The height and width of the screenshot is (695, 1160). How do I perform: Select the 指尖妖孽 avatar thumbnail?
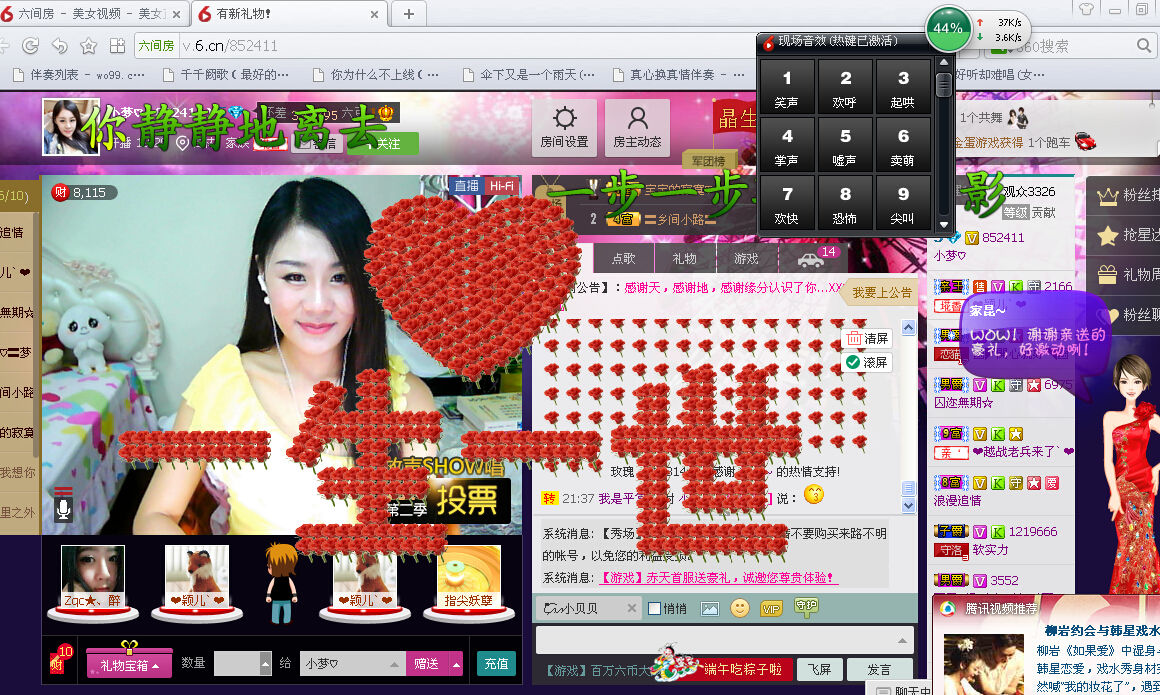tap(468, 577)
